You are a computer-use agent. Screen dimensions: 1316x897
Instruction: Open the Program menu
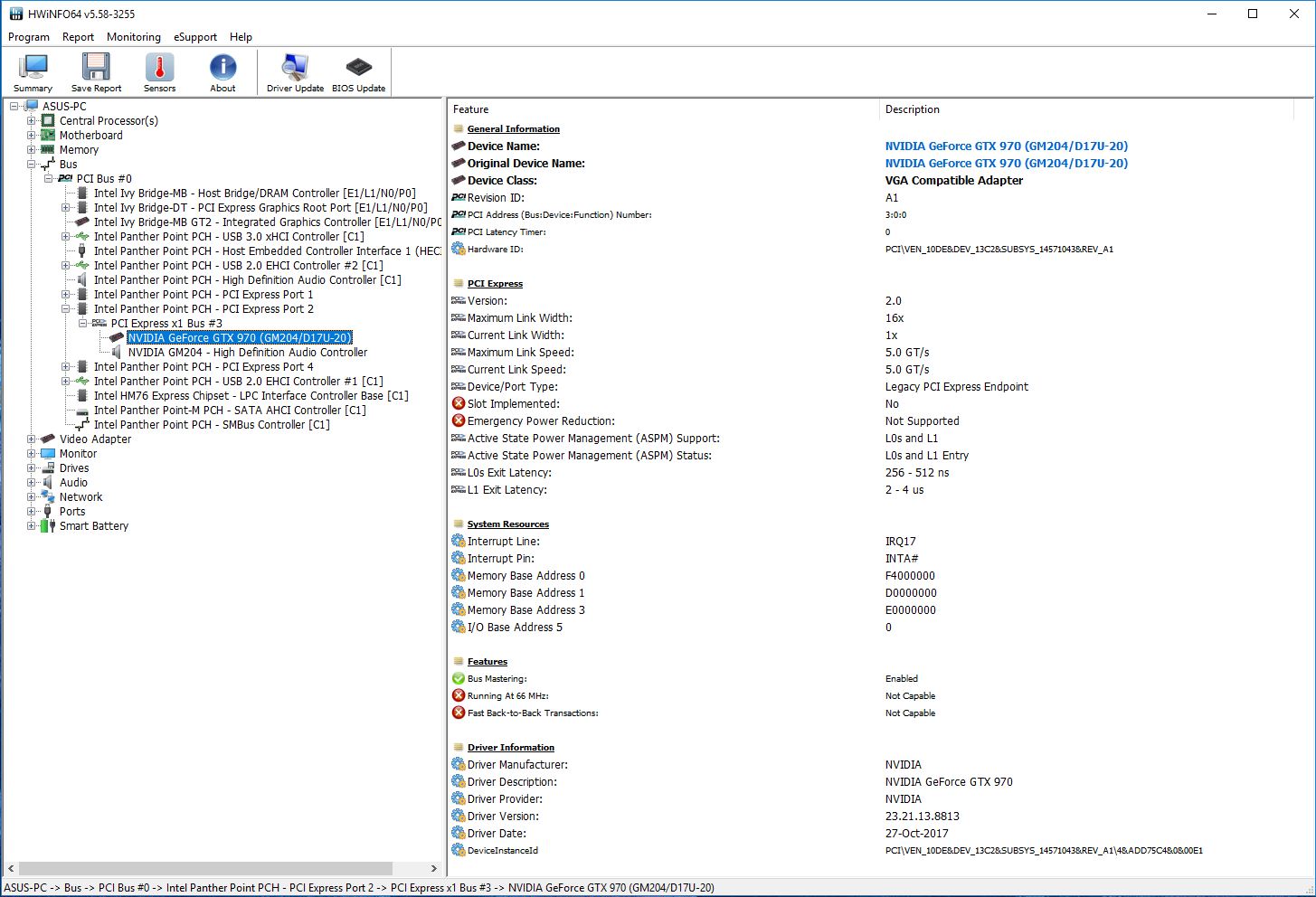(29, 37)
